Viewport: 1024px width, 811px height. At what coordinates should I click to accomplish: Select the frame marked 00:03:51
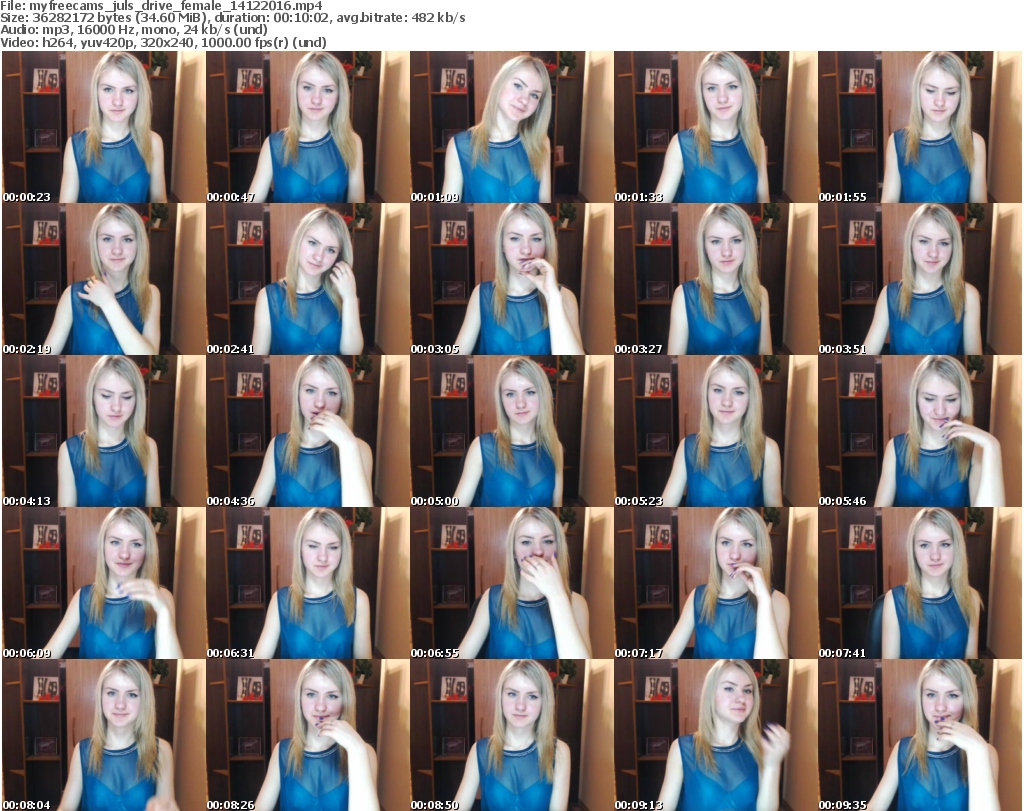[919, 279]
